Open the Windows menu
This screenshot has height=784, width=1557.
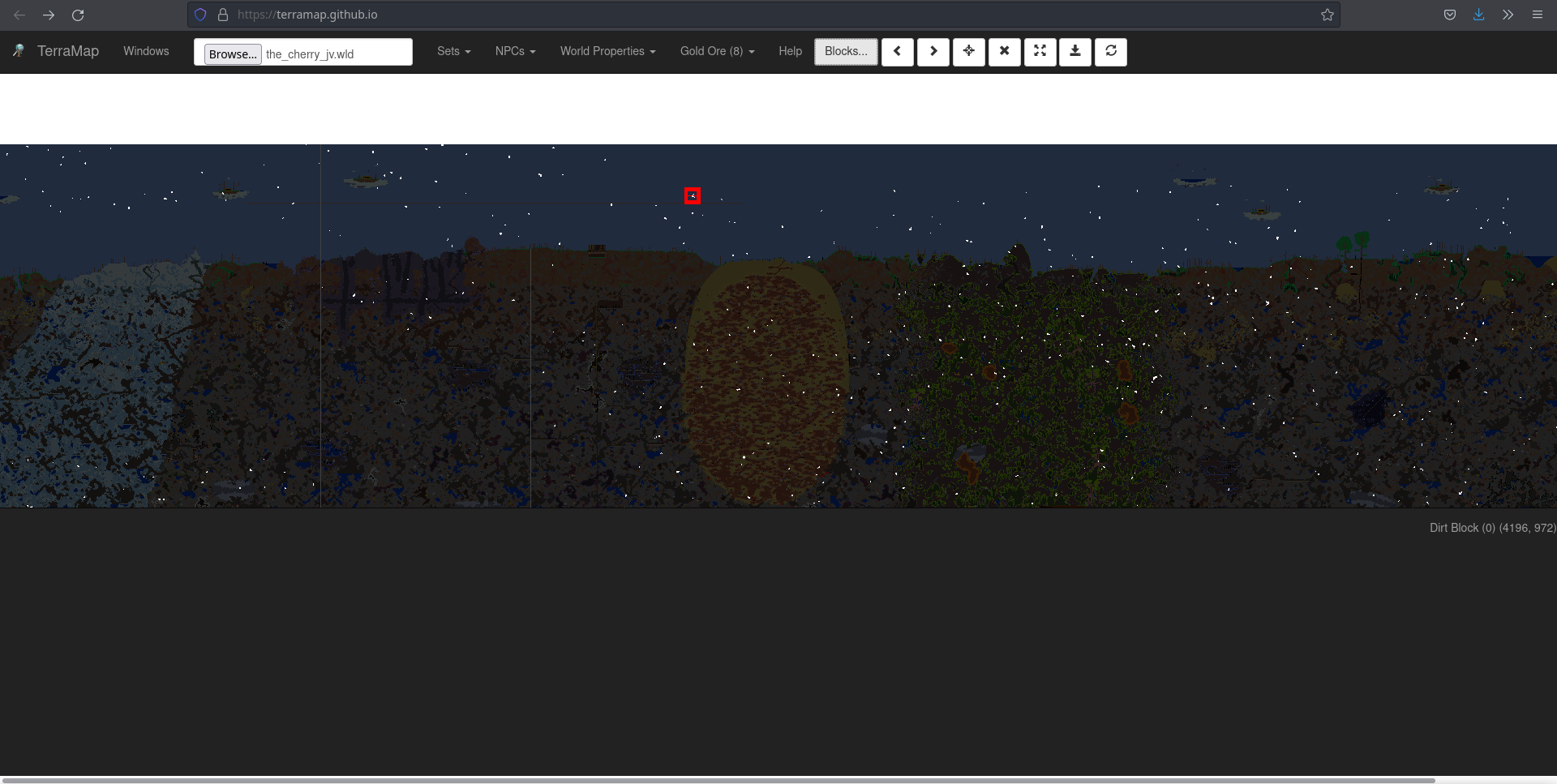(x=146, y=51)
